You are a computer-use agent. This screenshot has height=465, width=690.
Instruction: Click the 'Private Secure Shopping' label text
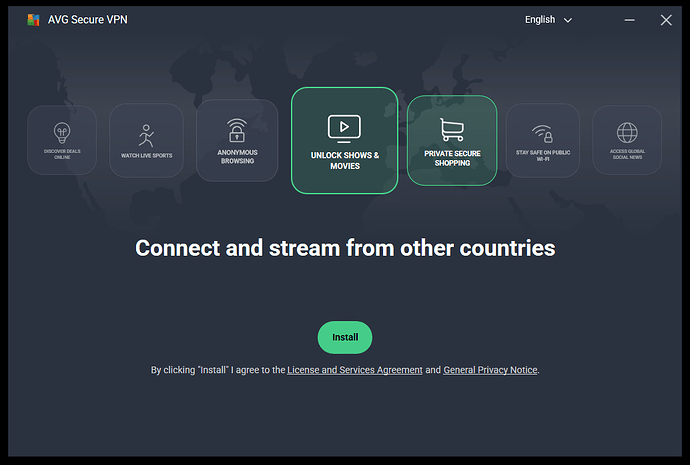[452, 158]
